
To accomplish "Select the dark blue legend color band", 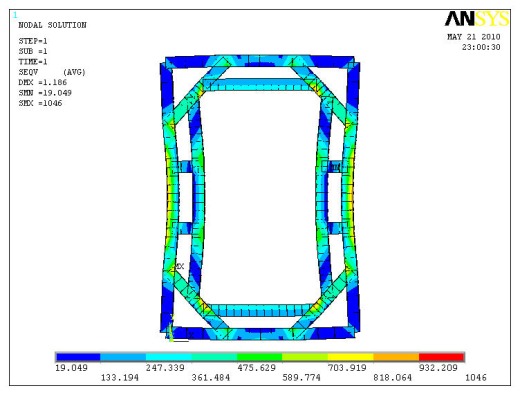I will (78, 357).
